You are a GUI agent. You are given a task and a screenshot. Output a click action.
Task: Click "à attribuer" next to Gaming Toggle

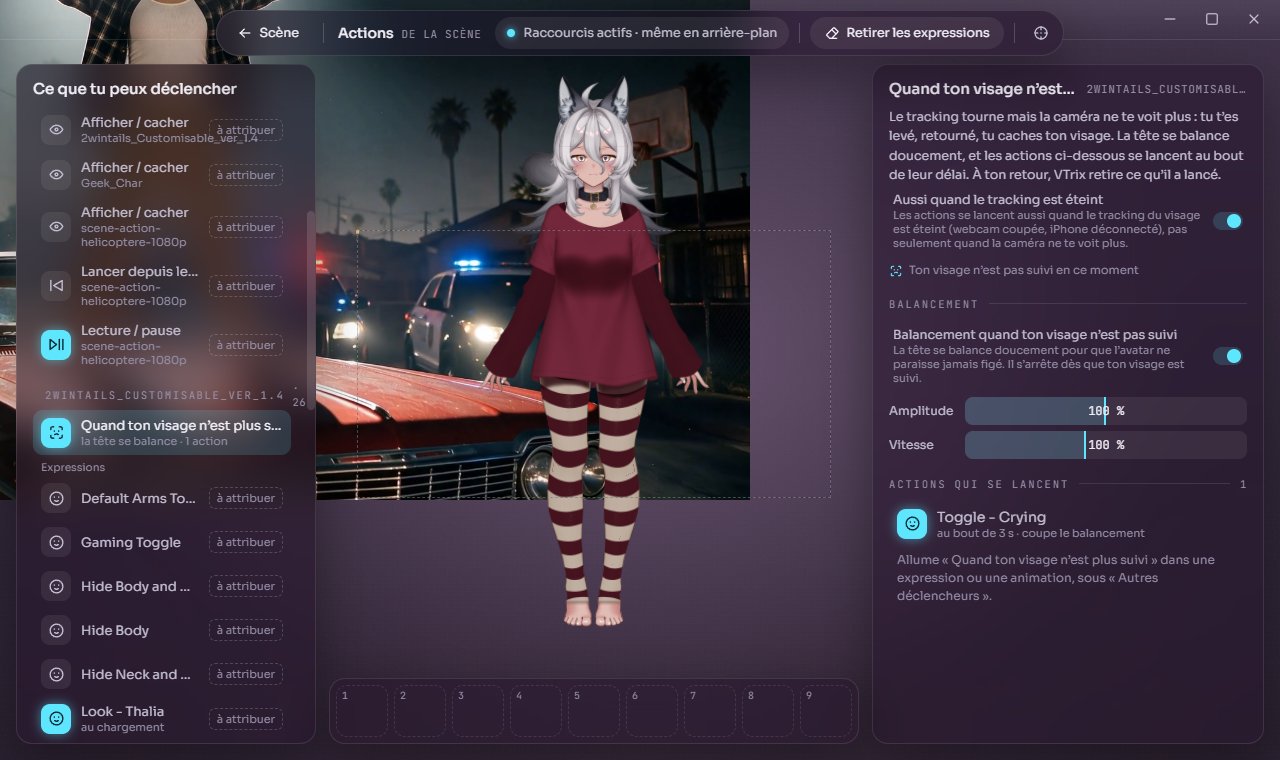(x=246, y=542)
